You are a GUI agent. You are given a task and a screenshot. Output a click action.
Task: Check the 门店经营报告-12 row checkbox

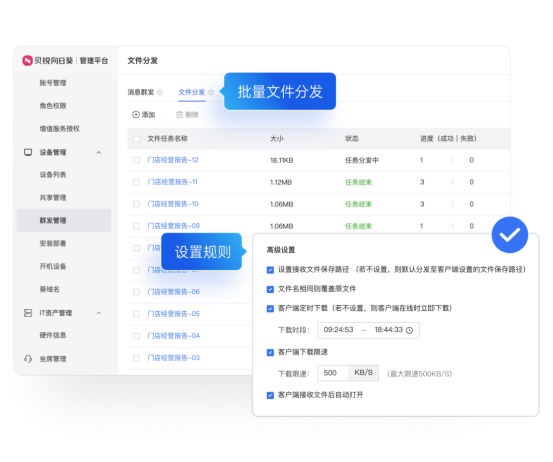136,160
